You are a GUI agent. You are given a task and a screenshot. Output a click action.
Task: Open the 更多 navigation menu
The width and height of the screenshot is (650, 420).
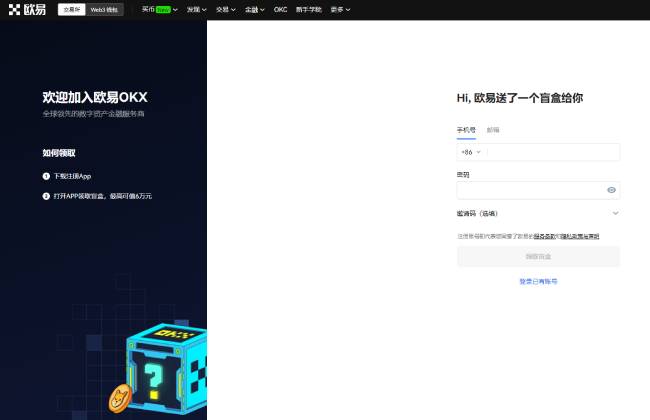pos(341,9)
